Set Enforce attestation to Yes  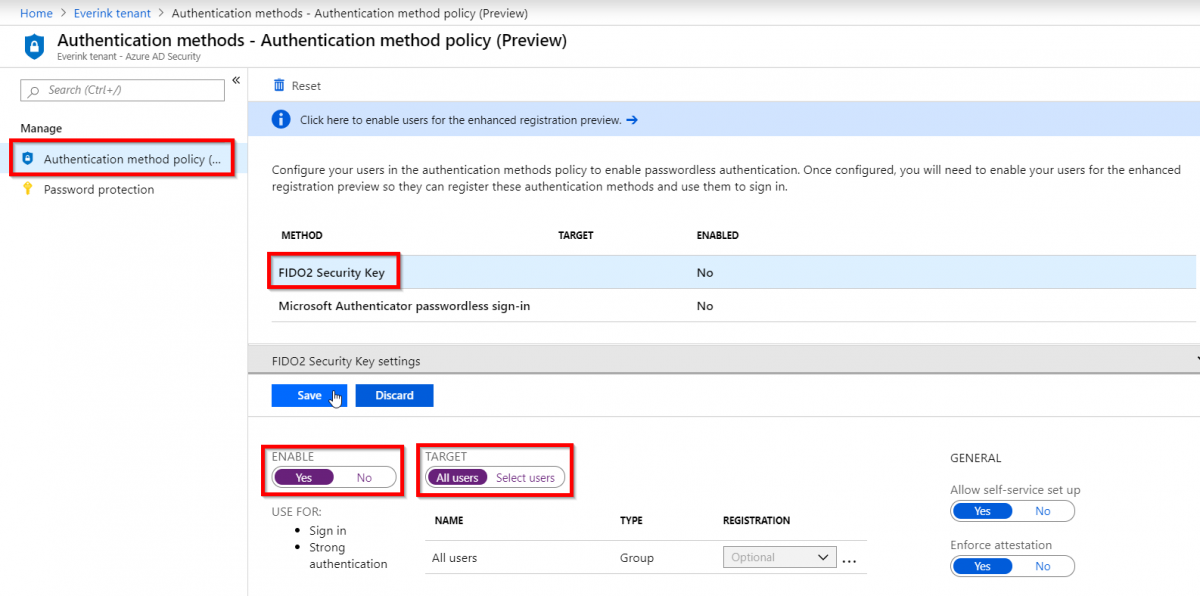982,566
